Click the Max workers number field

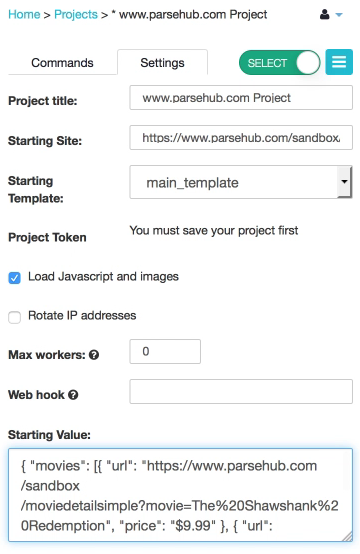(165, 352)
